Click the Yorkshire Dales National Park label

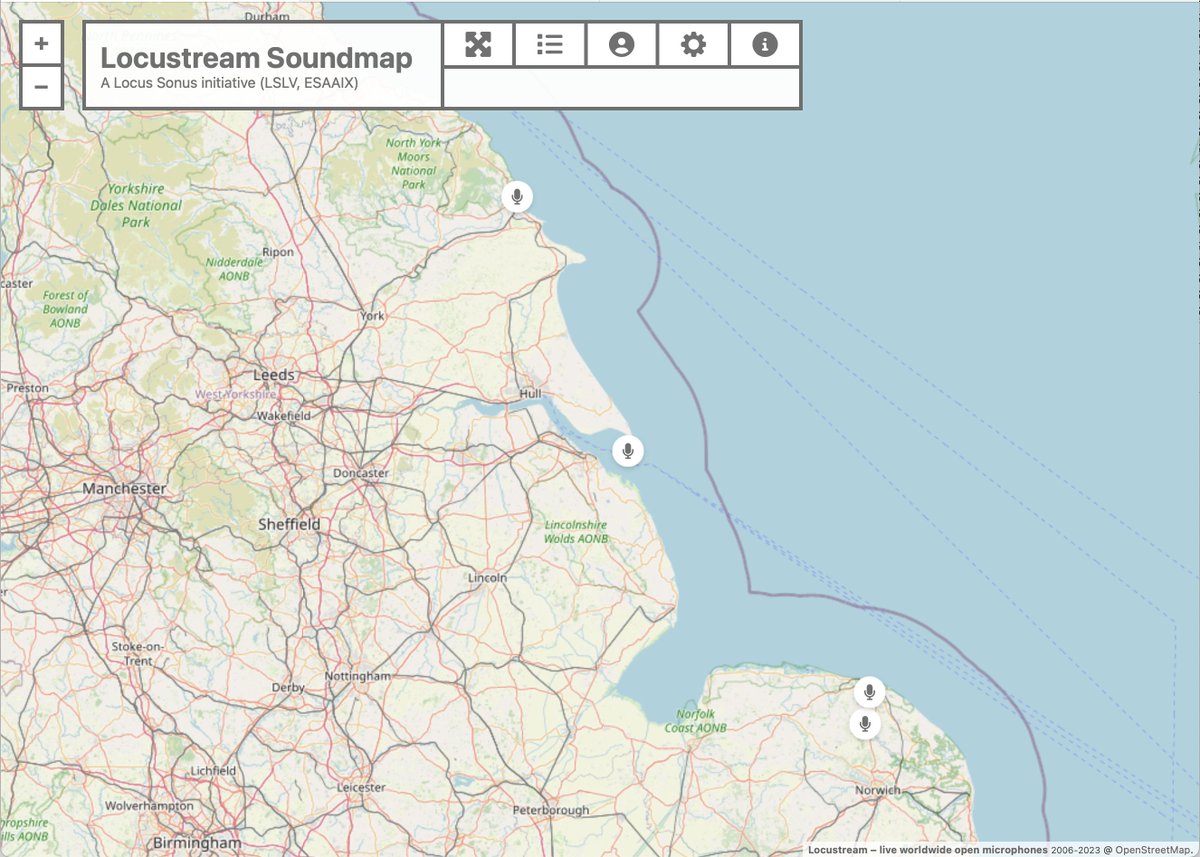pyautogui.click(x=136, y=205)
